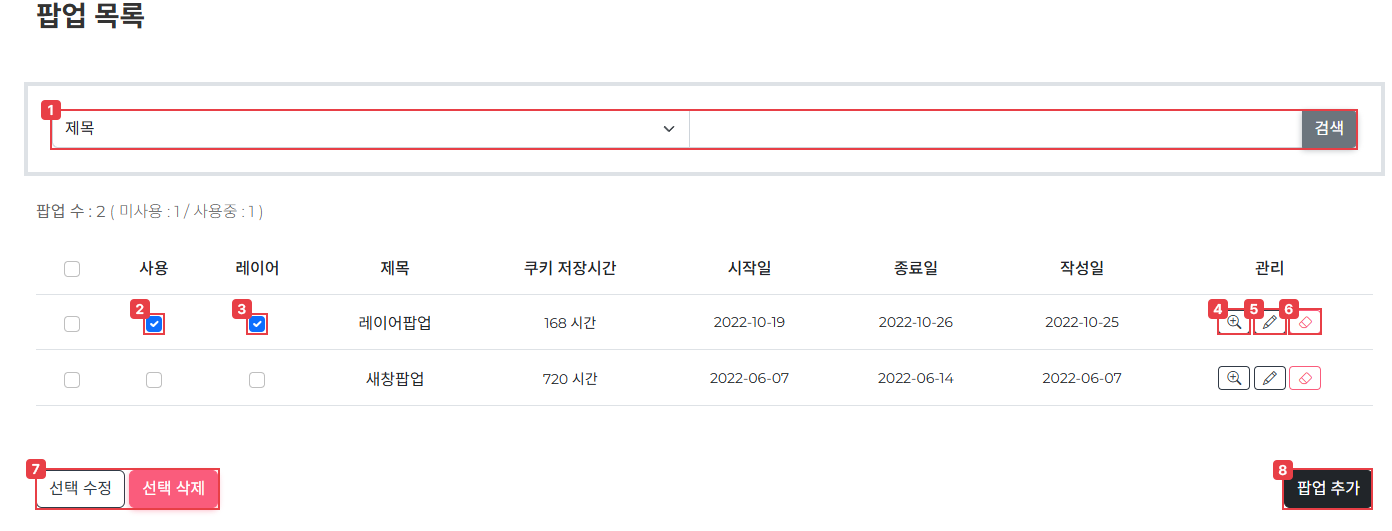Viewport: 1392px width, 531px height.
Task: Delete 새창팝업 with its eraser icon
Action: [1305, 379]
